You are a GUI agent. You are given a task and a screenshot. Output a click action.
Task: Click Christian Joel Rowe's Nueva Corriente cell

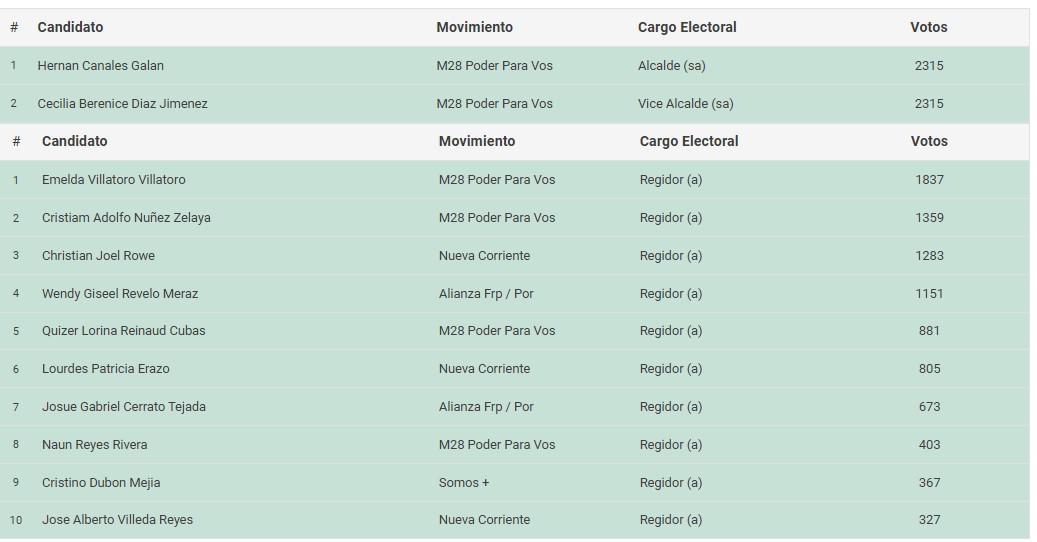484,256
